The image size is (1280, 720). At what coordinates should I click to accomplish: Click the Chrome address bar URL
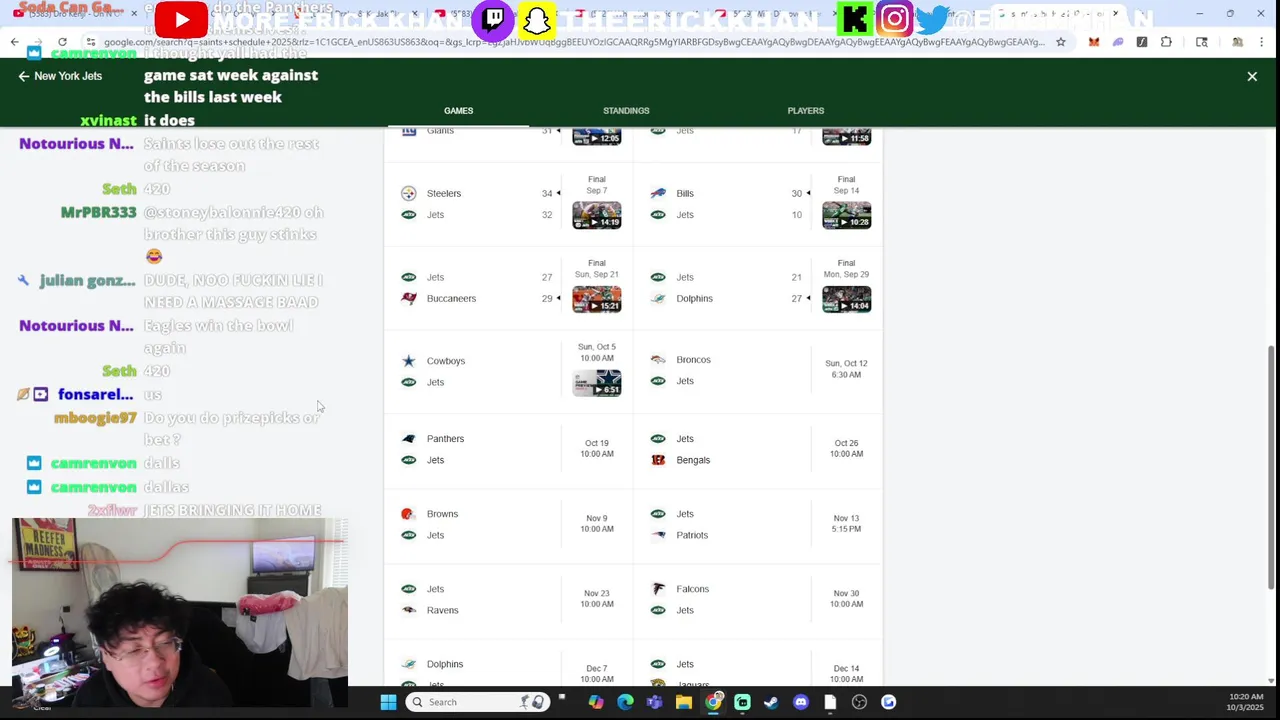tap(575, 42)
